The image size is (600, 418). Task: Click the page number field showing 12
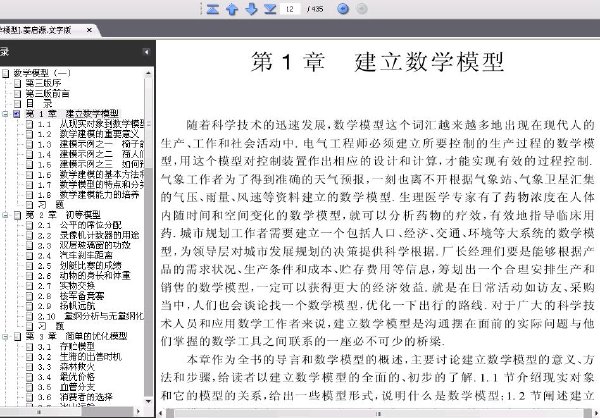(x=290, y=9)
